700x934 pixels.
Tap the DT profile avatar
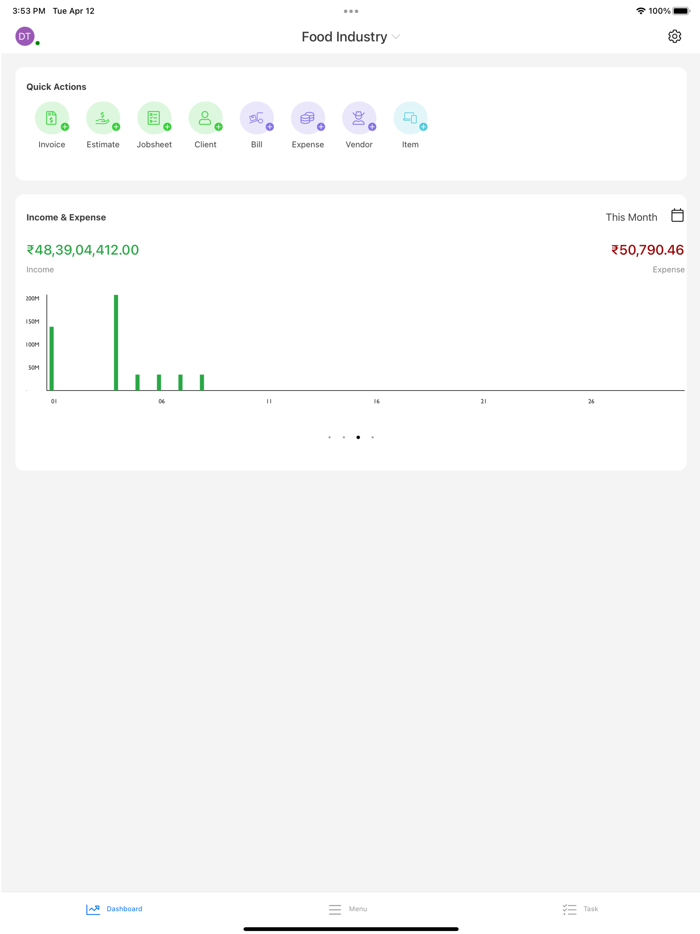[24, 36]
